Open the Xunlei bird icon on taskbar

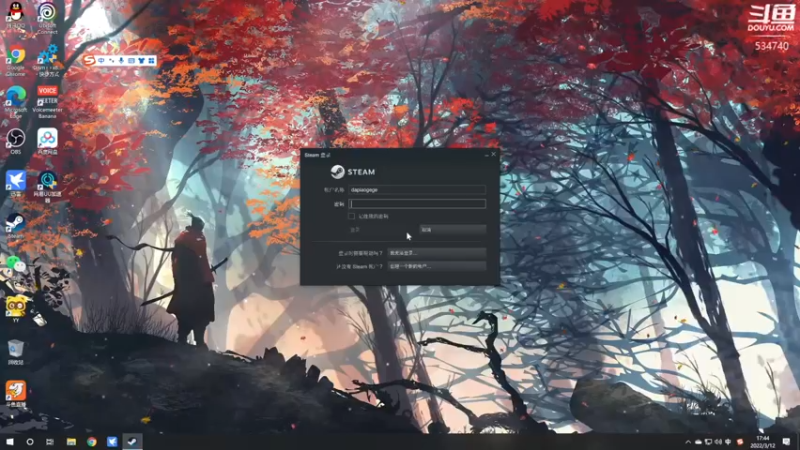(112, 442)
